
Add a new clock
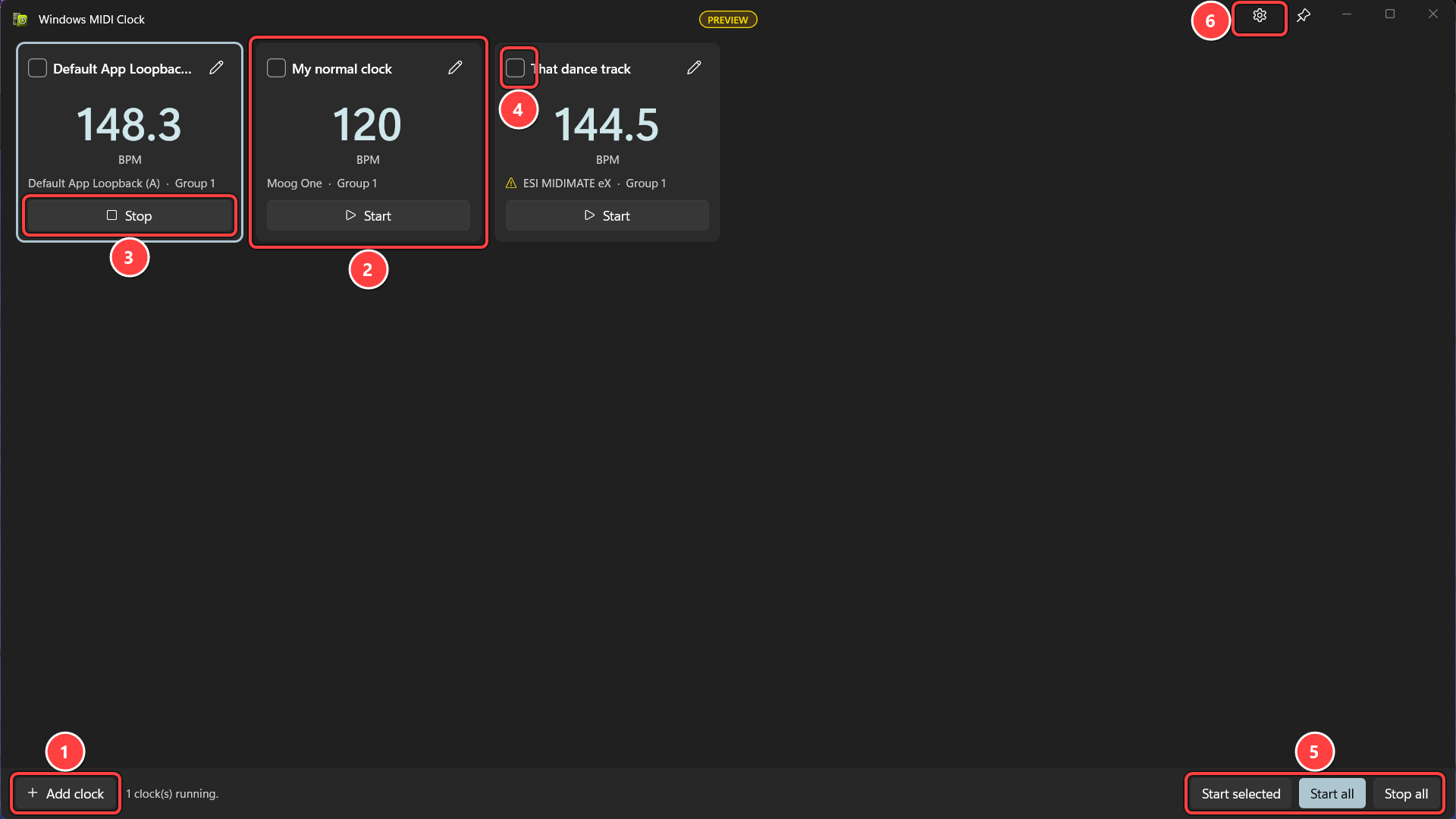click(x=66, y=793)
